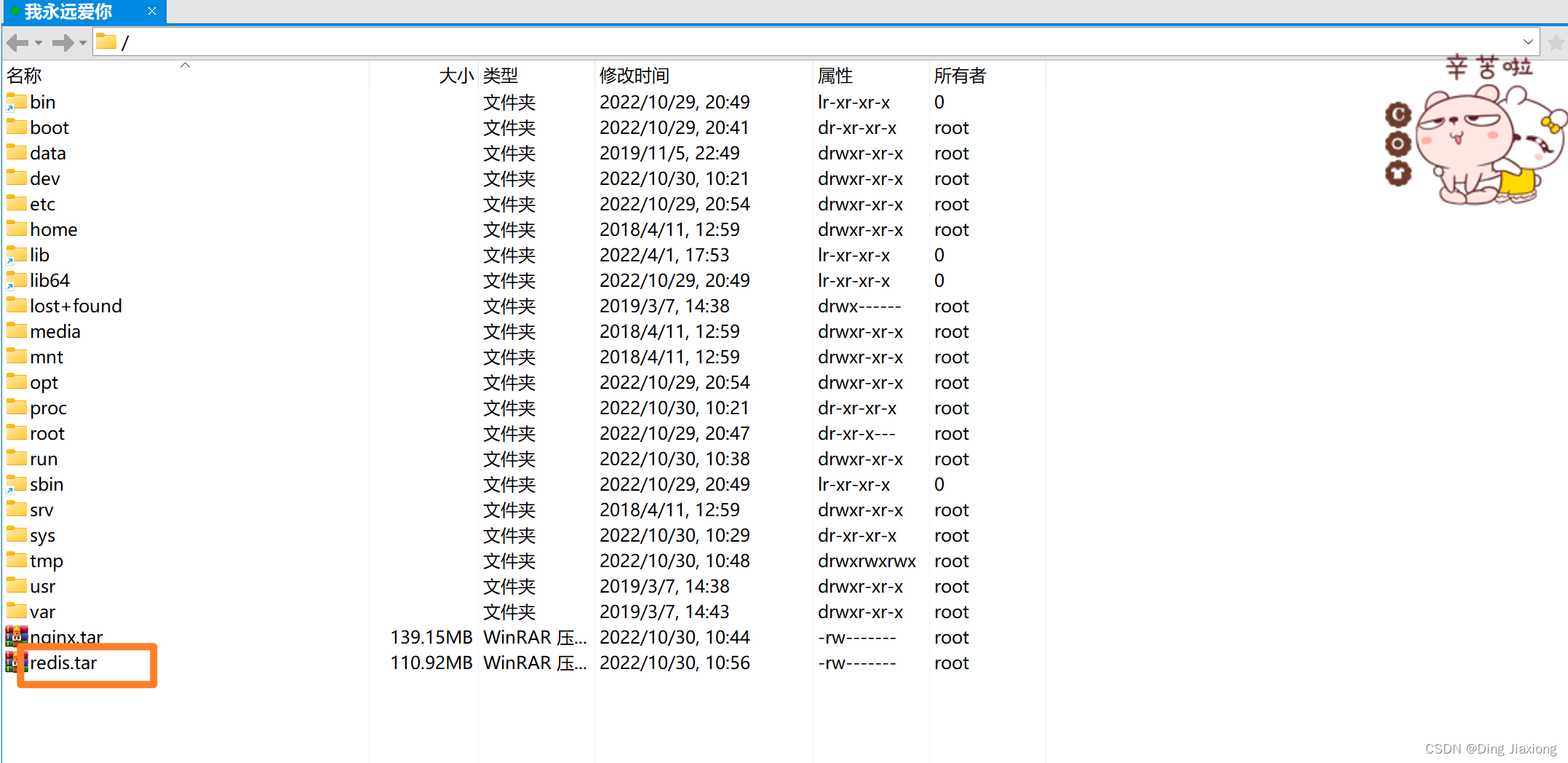The image size is (1568, 763).
Task: Select the lib symlink folder icon
Action: click(16, 255)
